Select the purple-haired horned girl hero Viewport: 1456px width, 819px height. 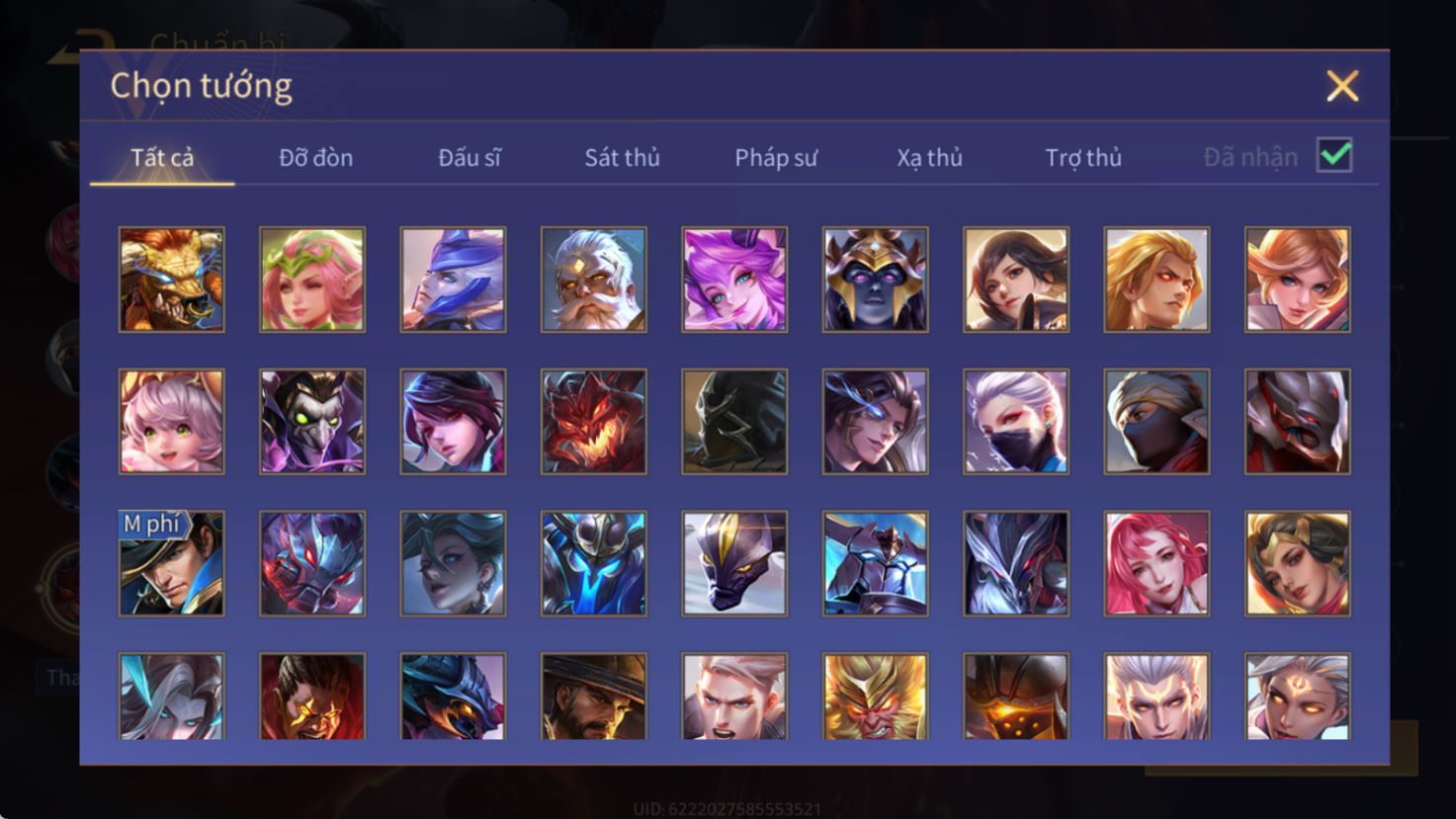pyautogui.click(x=734, y=280)
